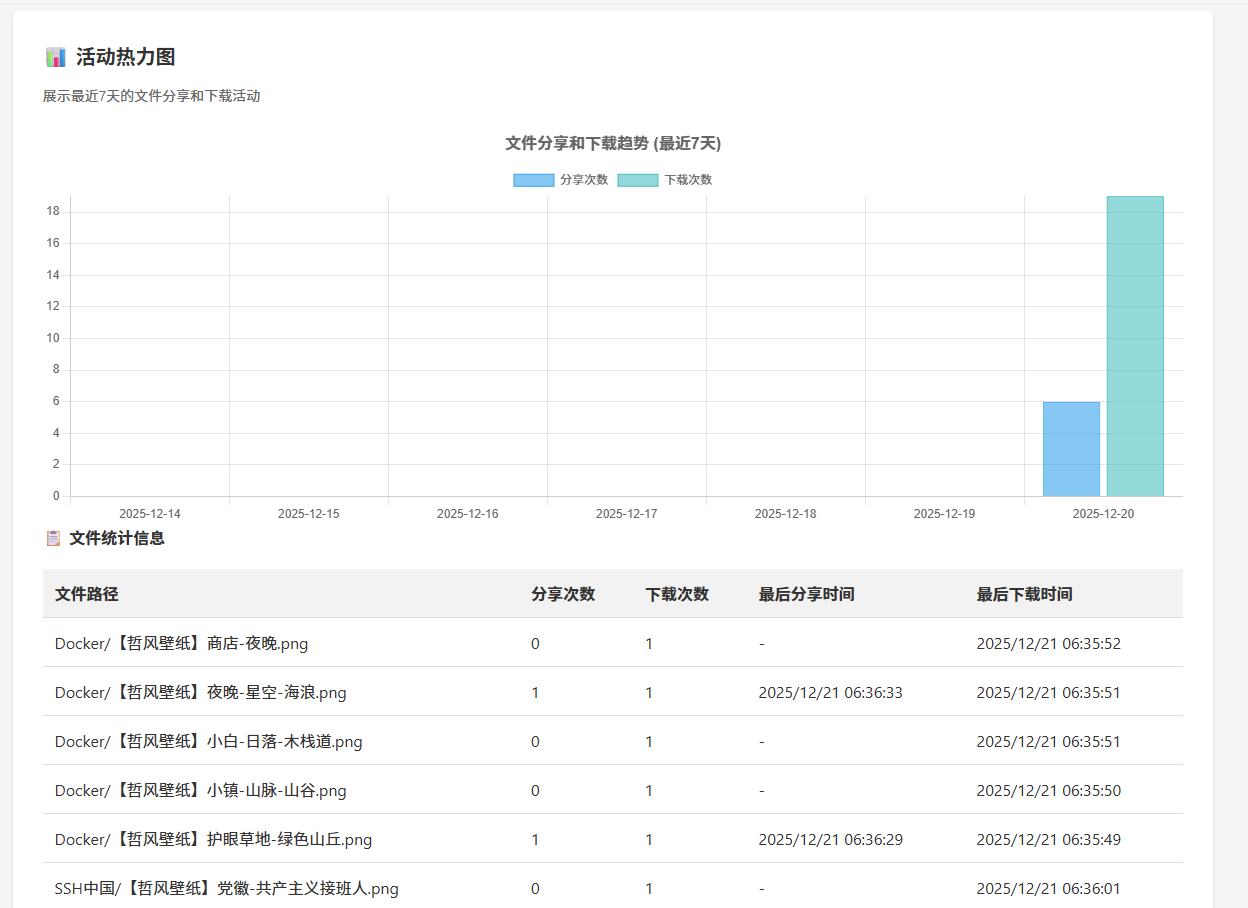Click the blue share bar for 2025-12-20
Viewport: 1248px width, 908px height.
tap(1071, 449)
